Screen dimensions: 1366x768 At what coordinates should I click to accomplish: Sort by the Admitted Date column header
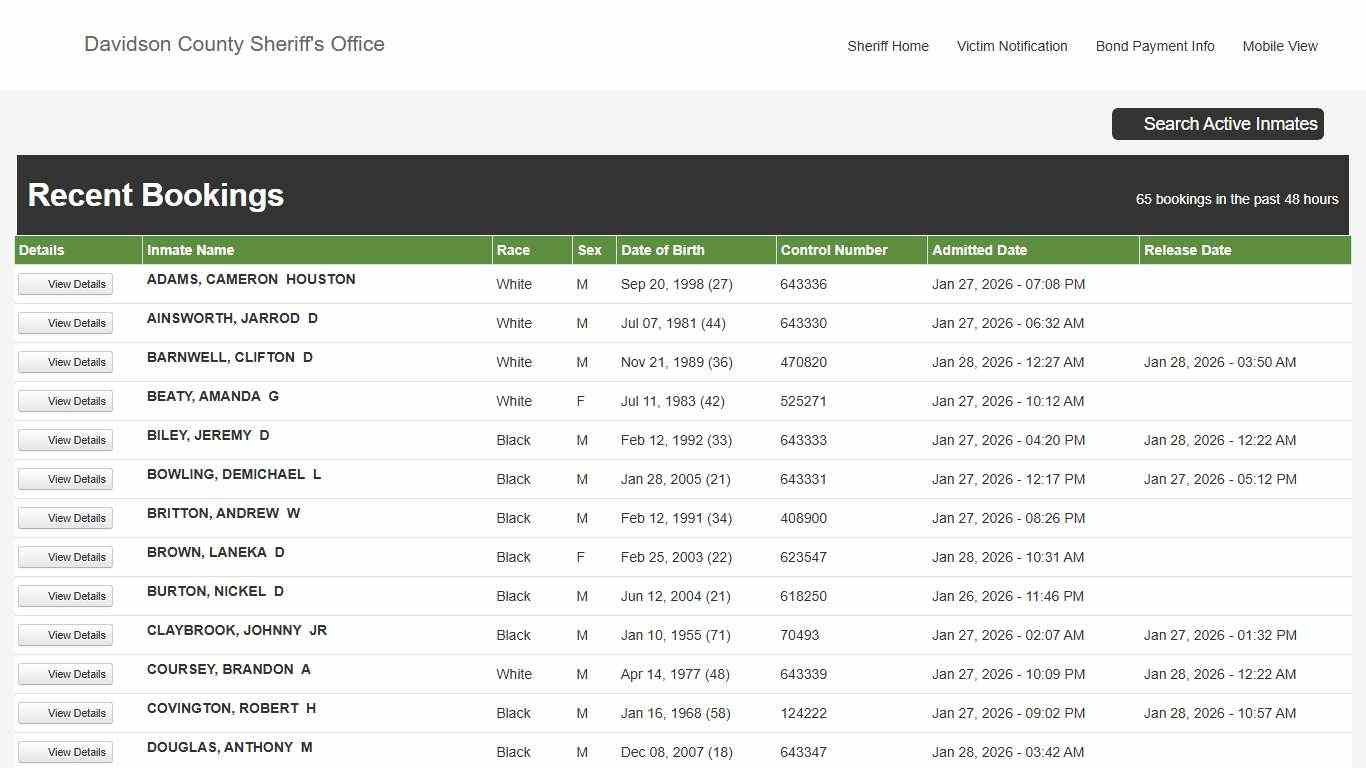pyautogui.click(x=980, y=250)
